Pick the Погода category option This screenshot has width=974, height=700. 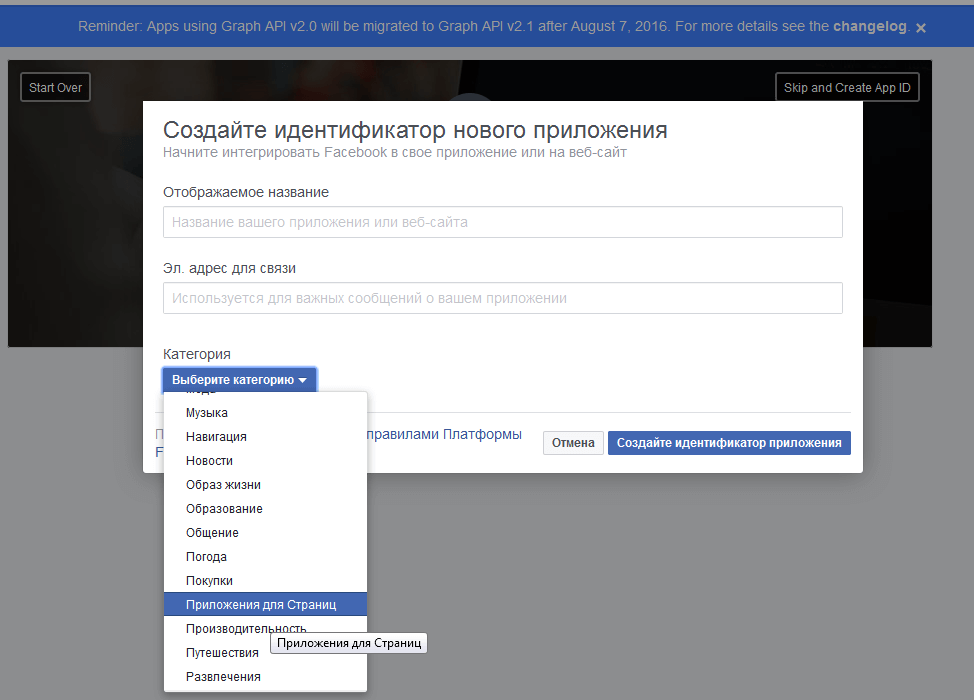point(265,557)
